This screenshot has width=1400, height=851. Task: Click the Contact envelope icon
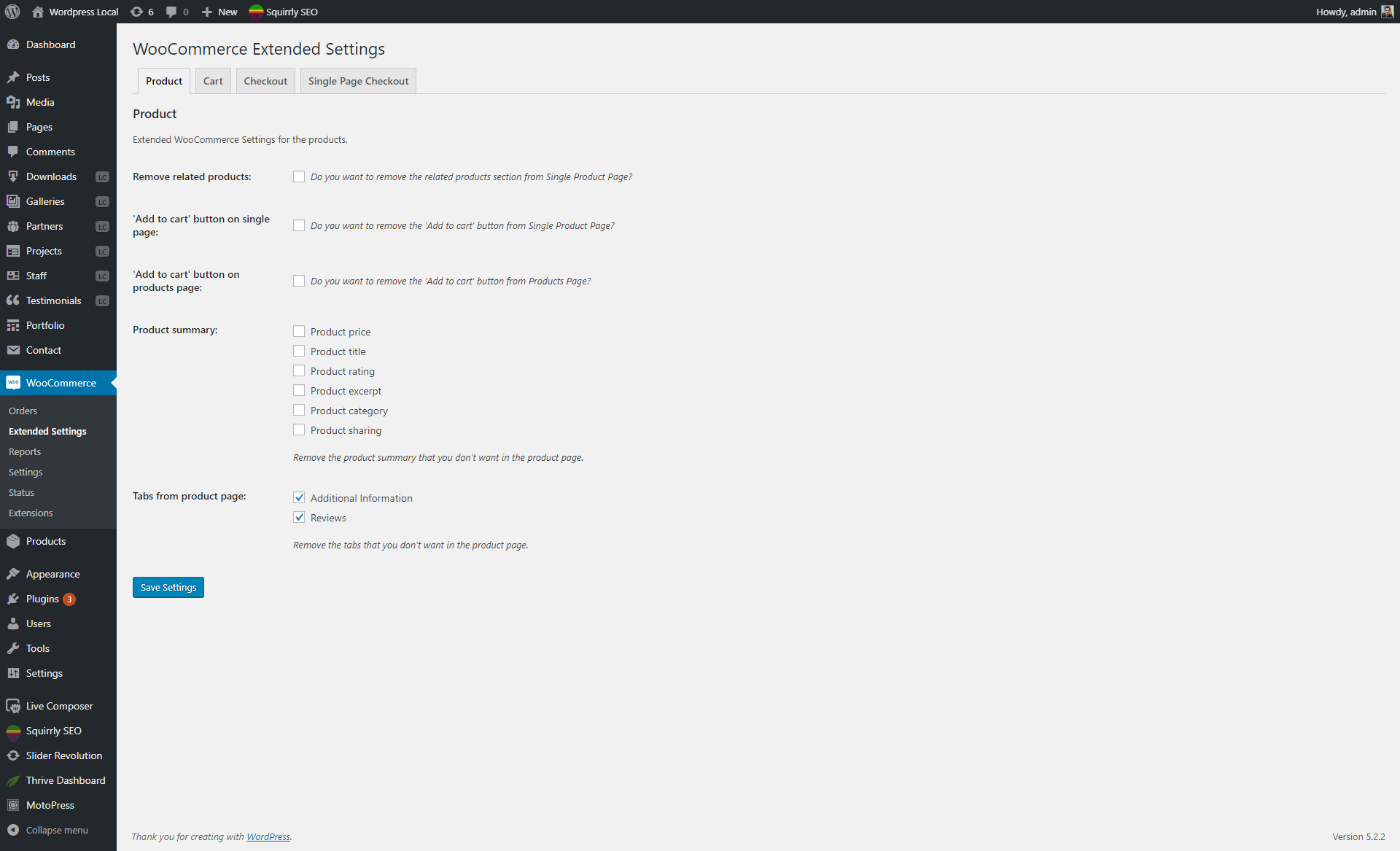tap(13, 350)
